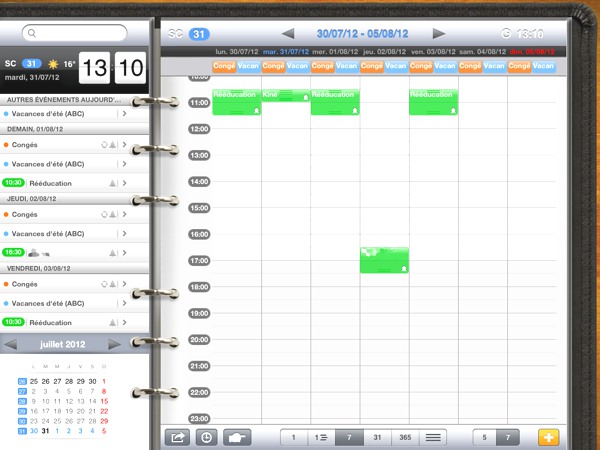The height and width of the screenshot is (450, 600).
Task: Show next month in the mini calendar
Action: click(115, 344)
